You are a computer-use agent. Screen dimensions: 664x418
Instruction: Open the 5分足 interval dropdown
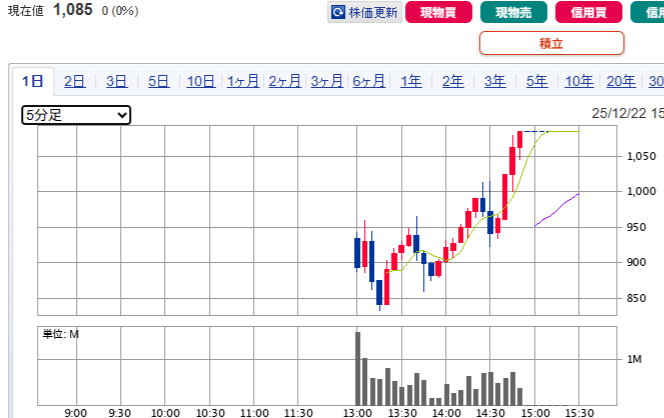76,115
